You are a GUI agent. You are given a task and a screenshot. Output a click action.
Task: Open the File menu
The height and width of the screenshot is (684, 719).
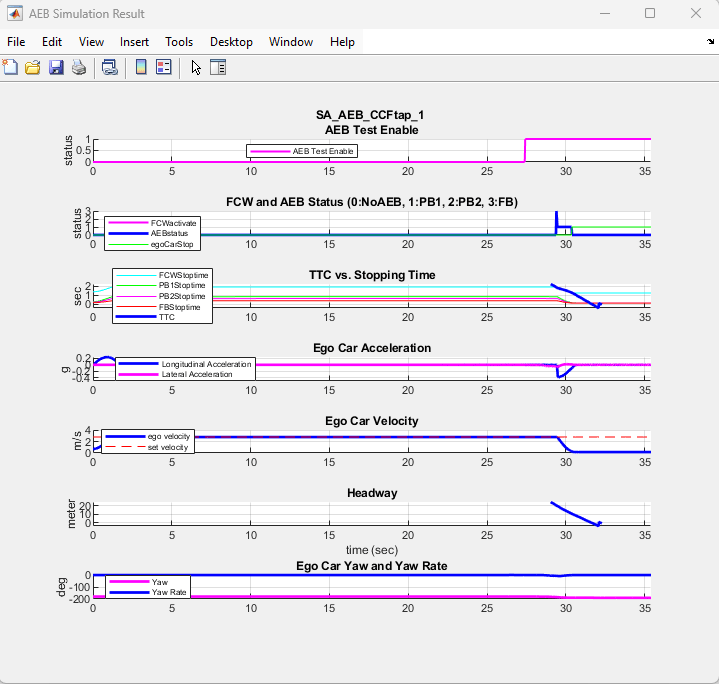pyautogui.click(x=16, y=42)
